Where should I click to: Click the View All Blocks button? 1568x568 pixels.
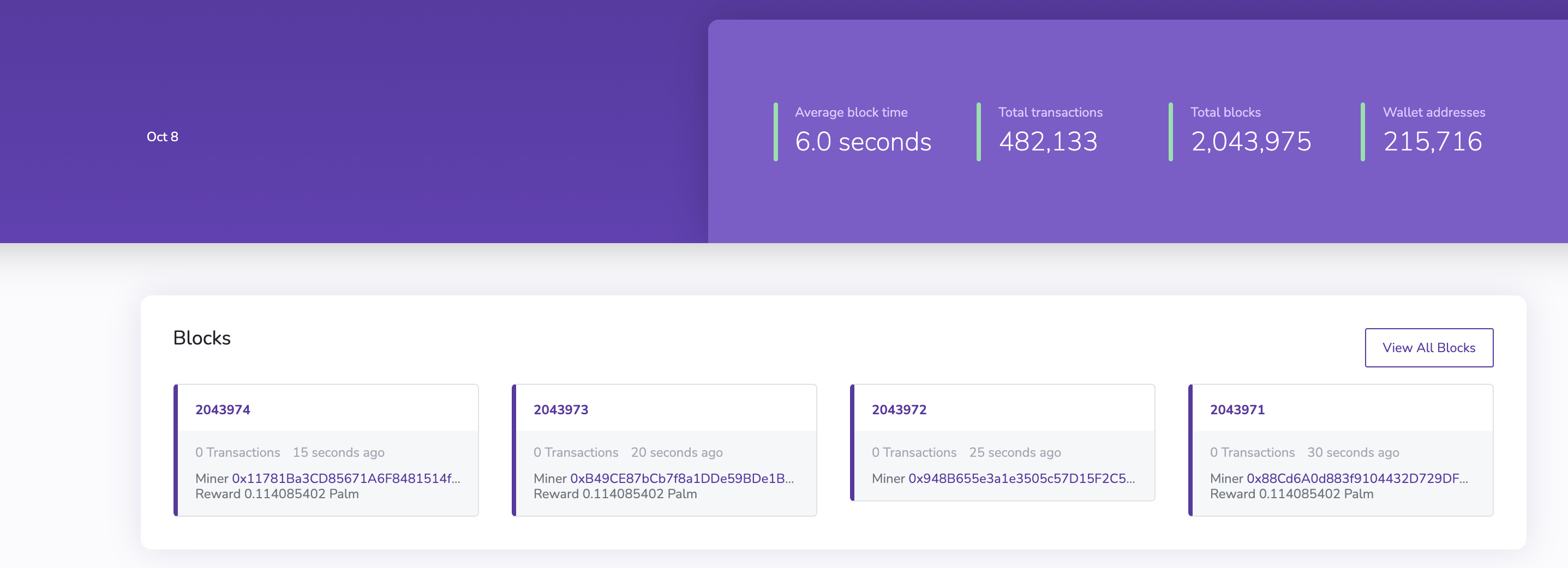coord(1429,347)
